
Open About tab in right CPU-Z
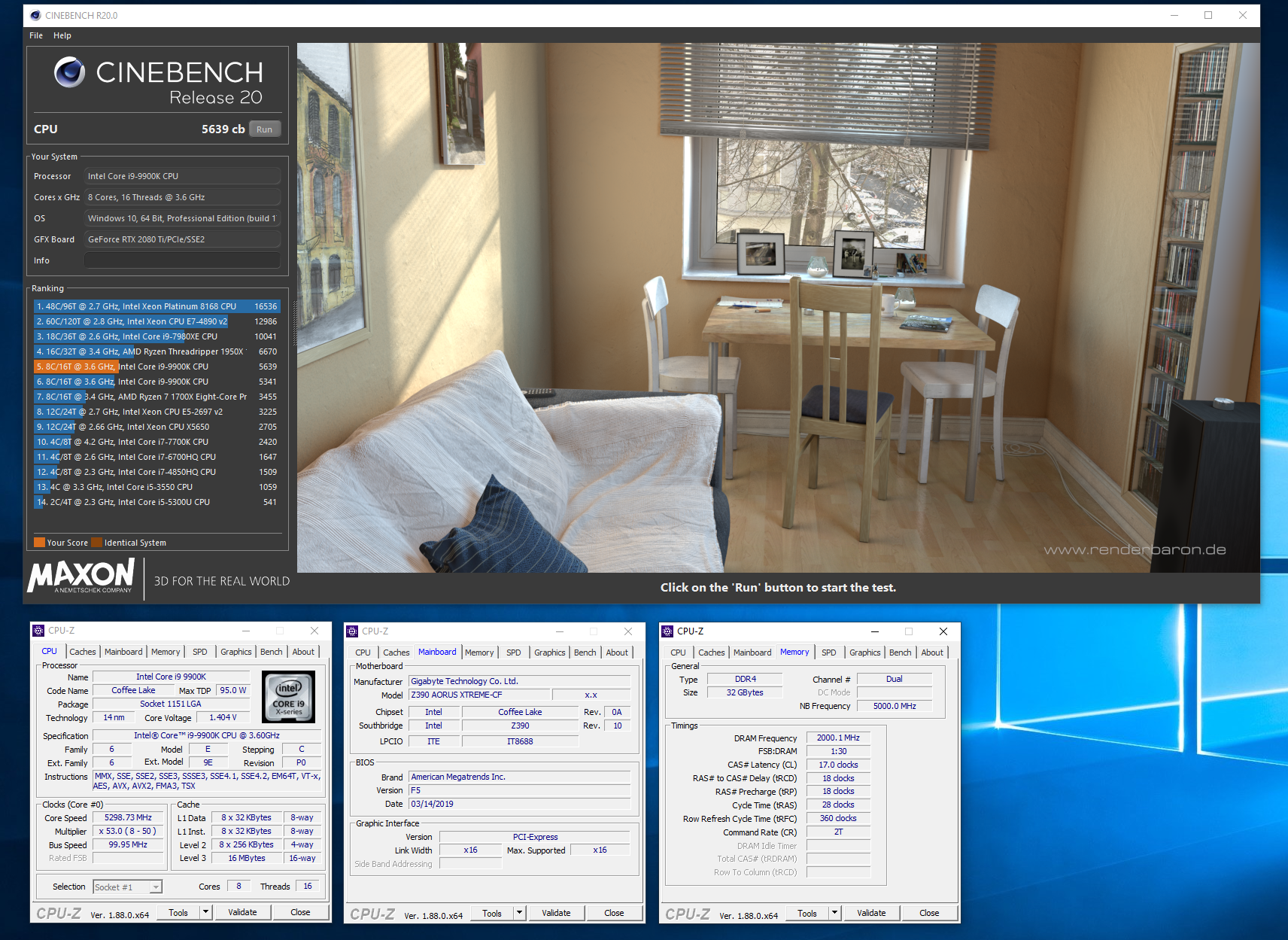point(932,653)
